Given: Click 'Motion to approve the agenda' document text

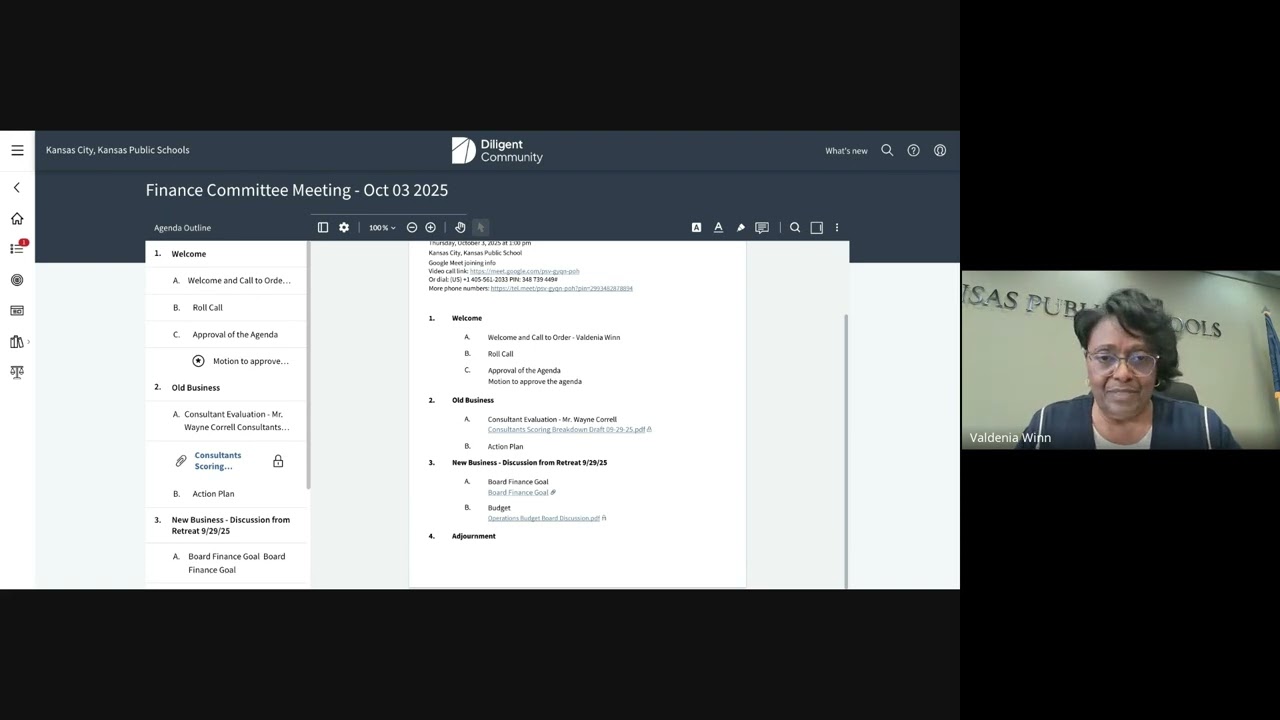Looking at the screenshot, I should (534, 382).
